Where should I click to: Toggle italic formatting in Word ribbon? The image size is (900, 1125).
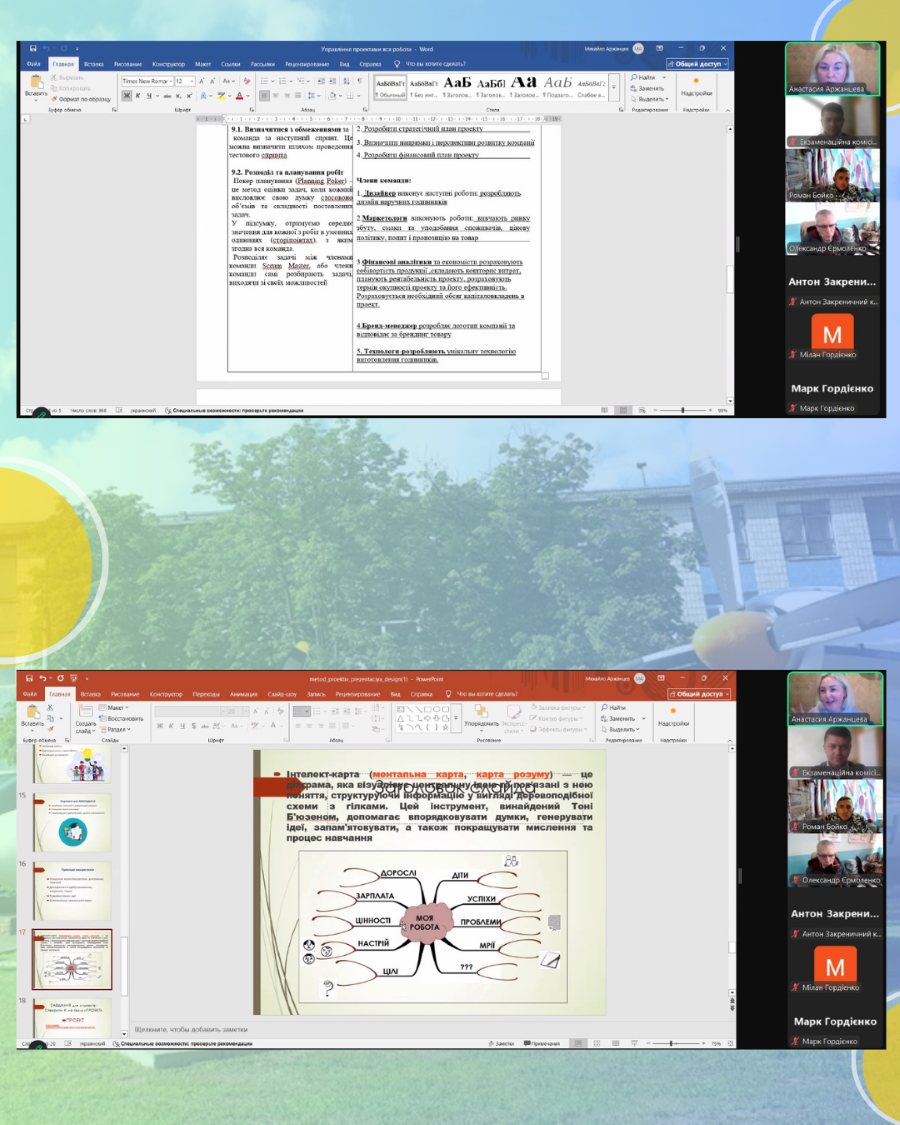[138, 96]
